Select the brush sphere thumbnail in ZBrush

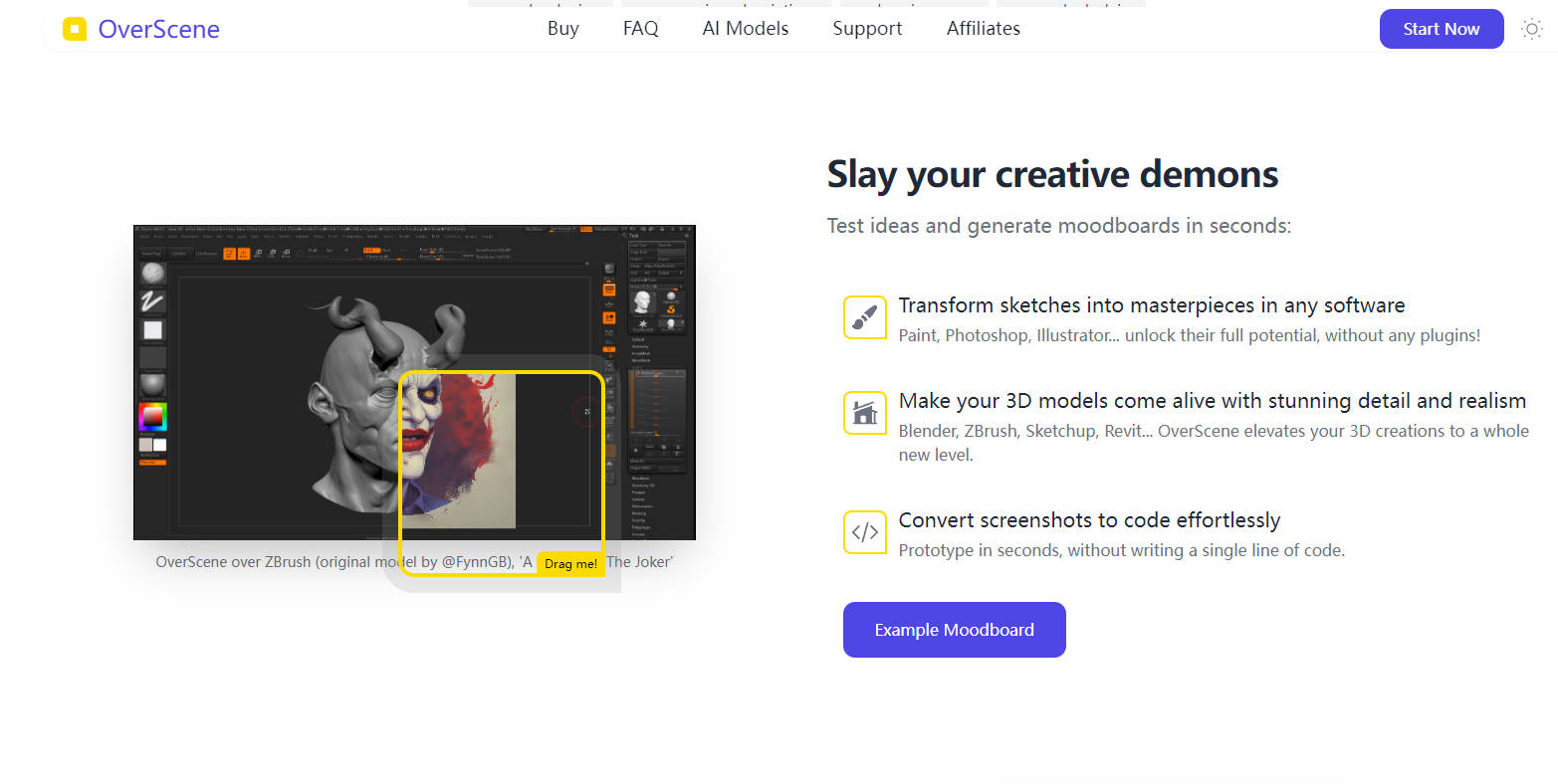pyautogui.click(x=152, y=274)
